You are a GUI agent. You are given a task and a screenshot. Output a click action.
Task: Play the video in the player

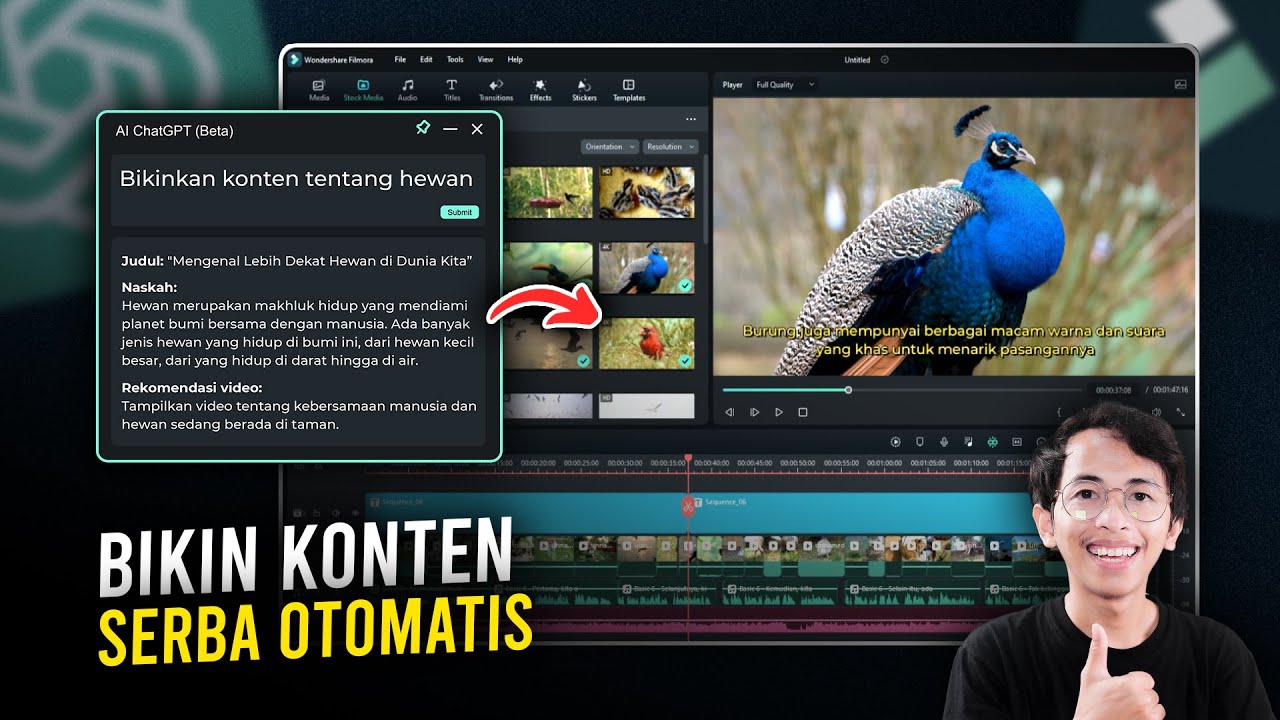779,412
